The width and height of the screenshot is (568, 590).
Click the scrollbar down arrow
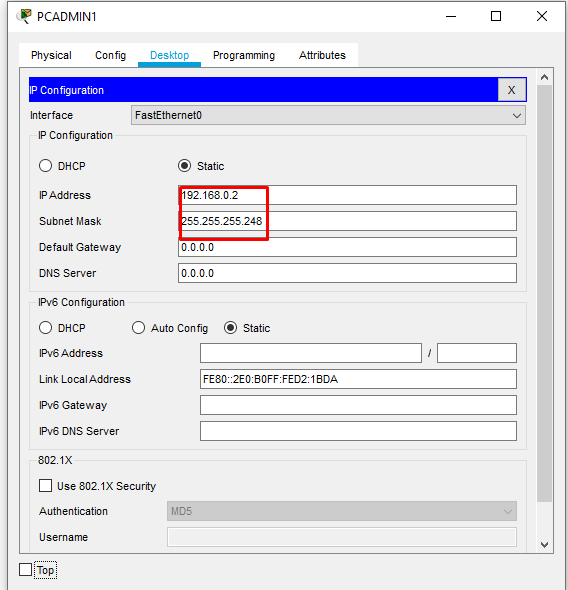pos(544,544)
